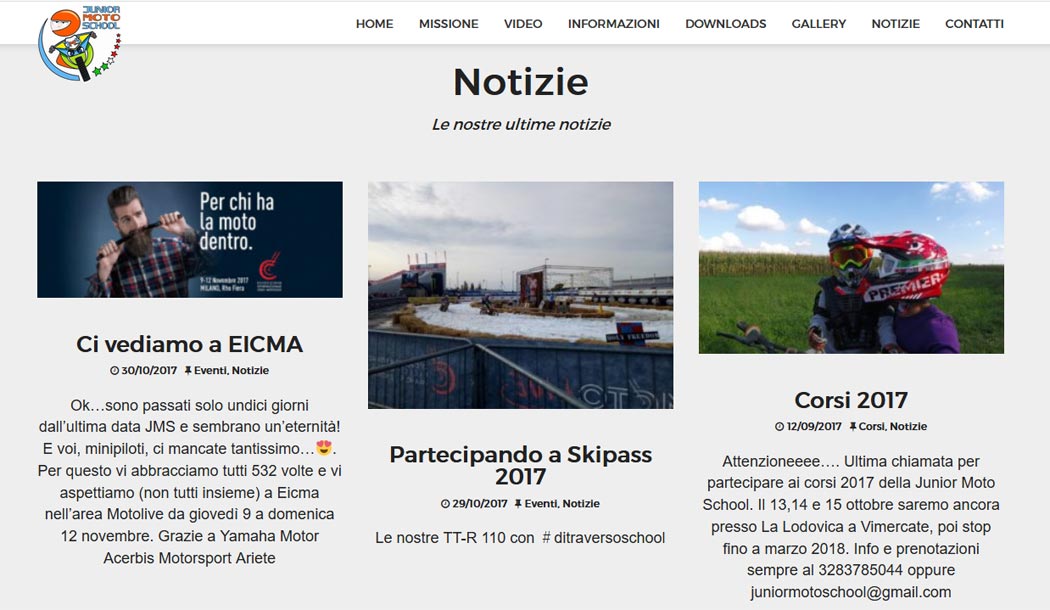This screenshot has width=1050, height=610.
Task: Click the Skipass track photo
Action: click(x=520, y=295)
